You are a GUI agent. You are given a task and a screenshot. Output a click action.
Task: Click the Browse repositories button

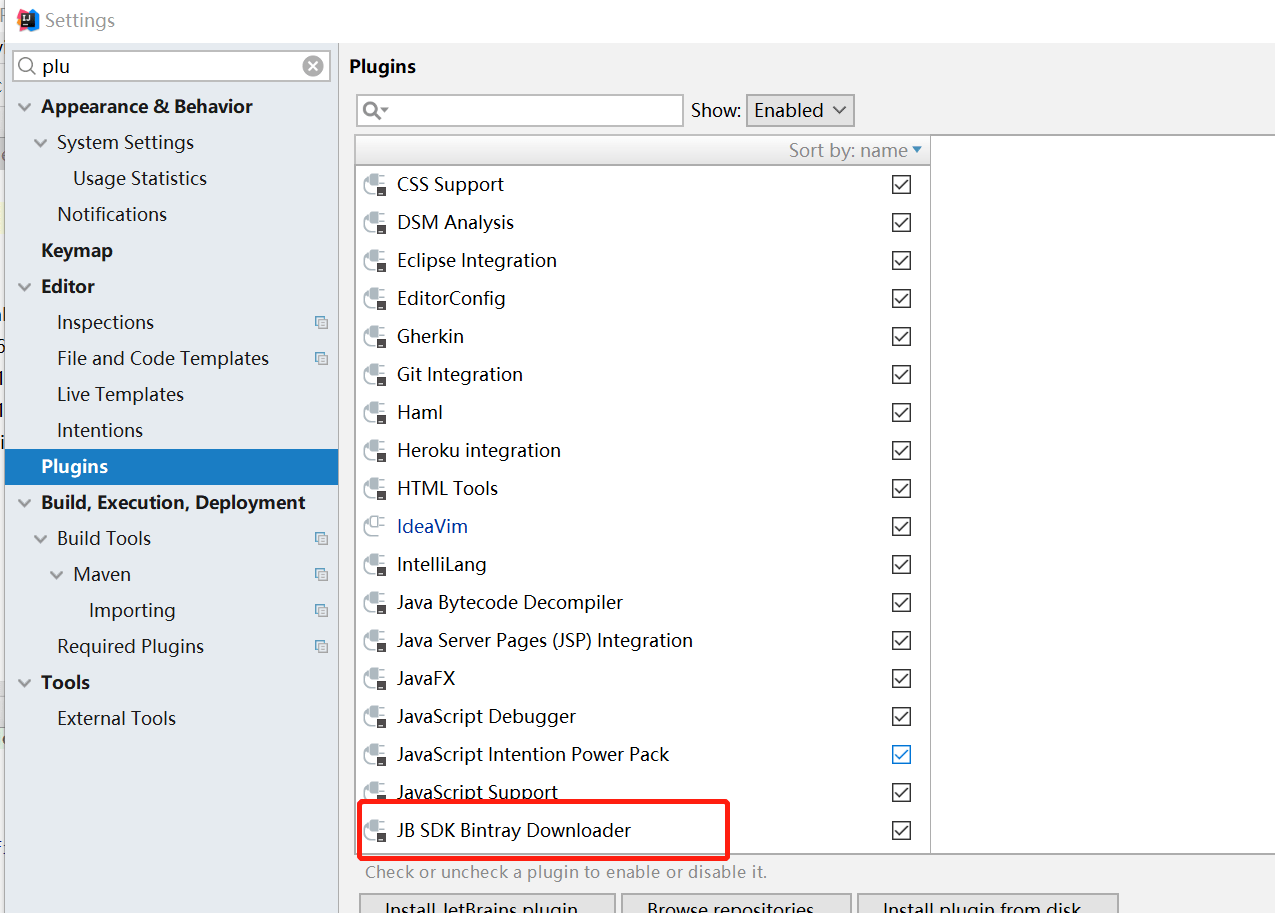pyautogui.click(x=736, y=906)
